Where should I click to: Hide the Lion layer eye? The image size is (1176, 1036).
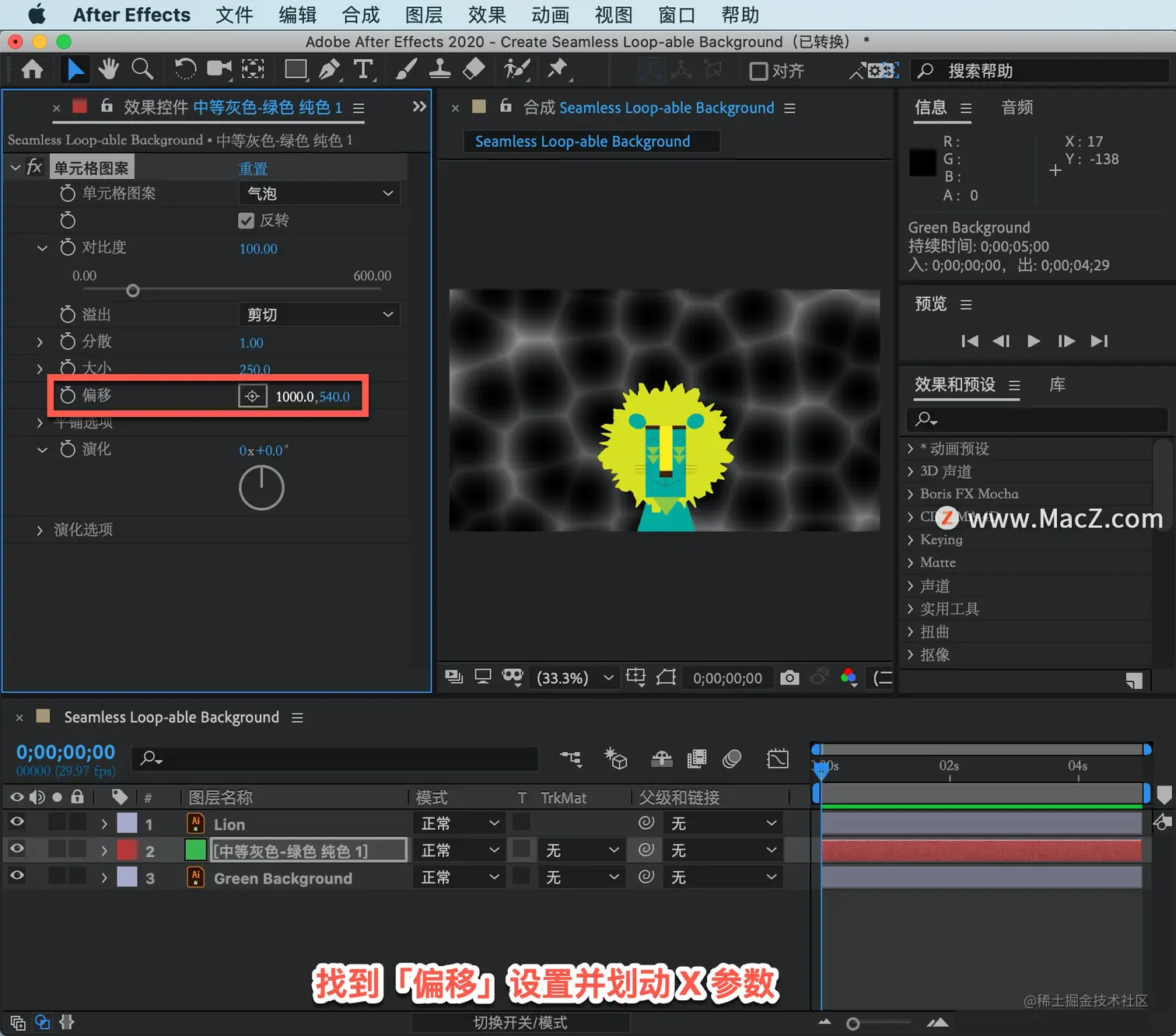click(x=16, y=823)
